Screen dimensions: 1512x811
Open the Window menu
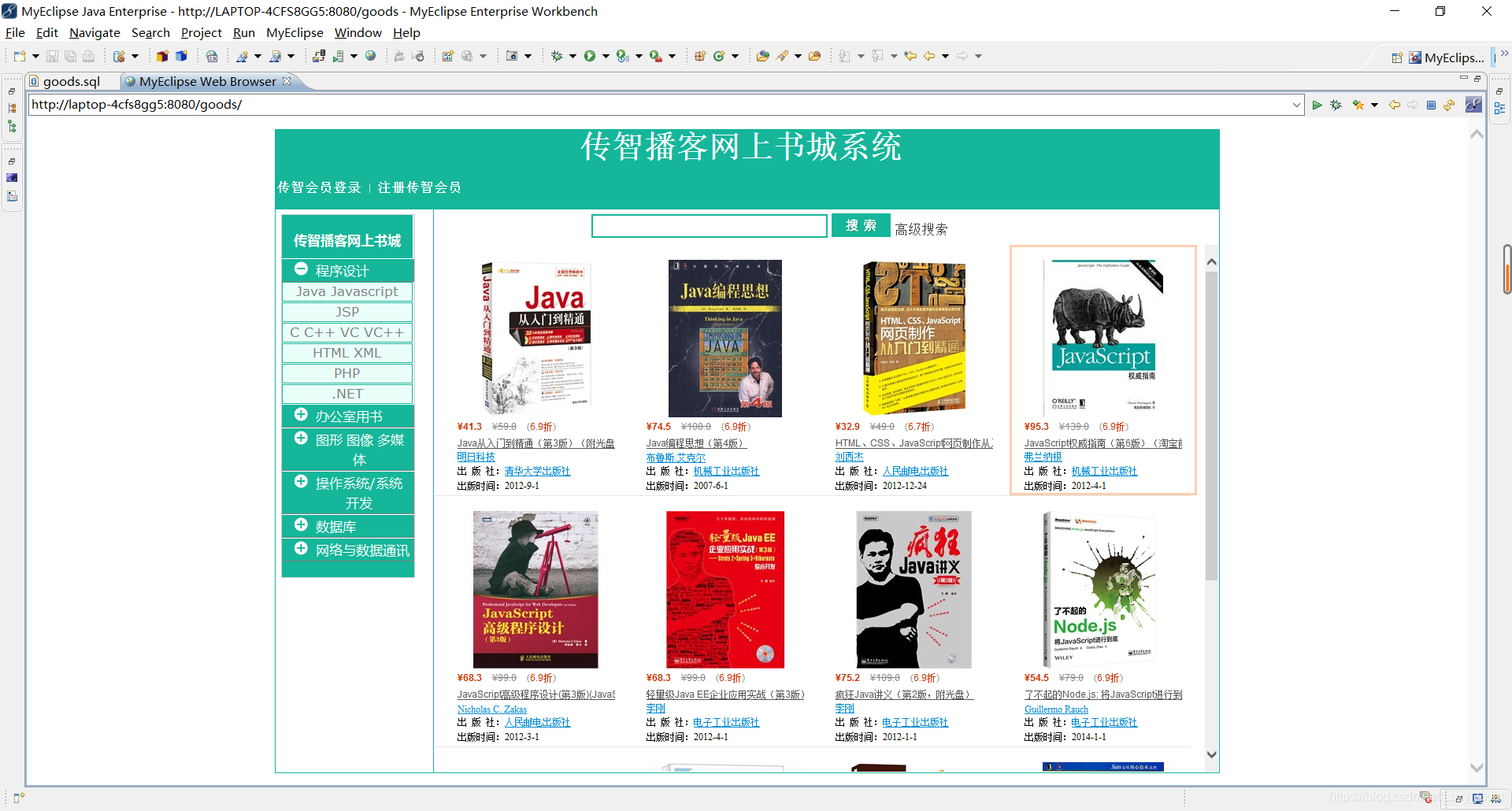click(x=358, y=32)
